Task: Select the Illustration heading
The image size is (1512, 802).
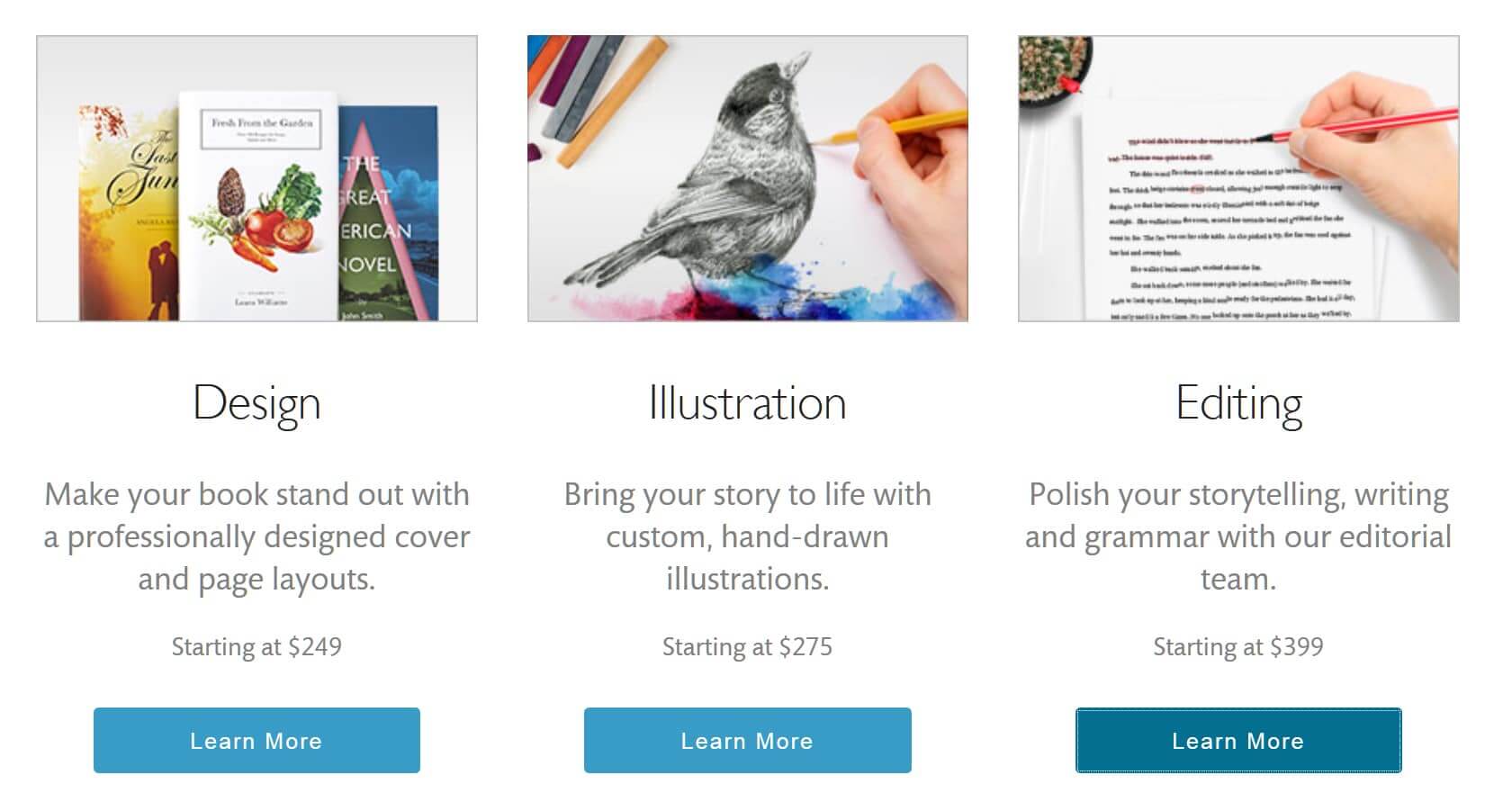Action: tap(747, 402)
